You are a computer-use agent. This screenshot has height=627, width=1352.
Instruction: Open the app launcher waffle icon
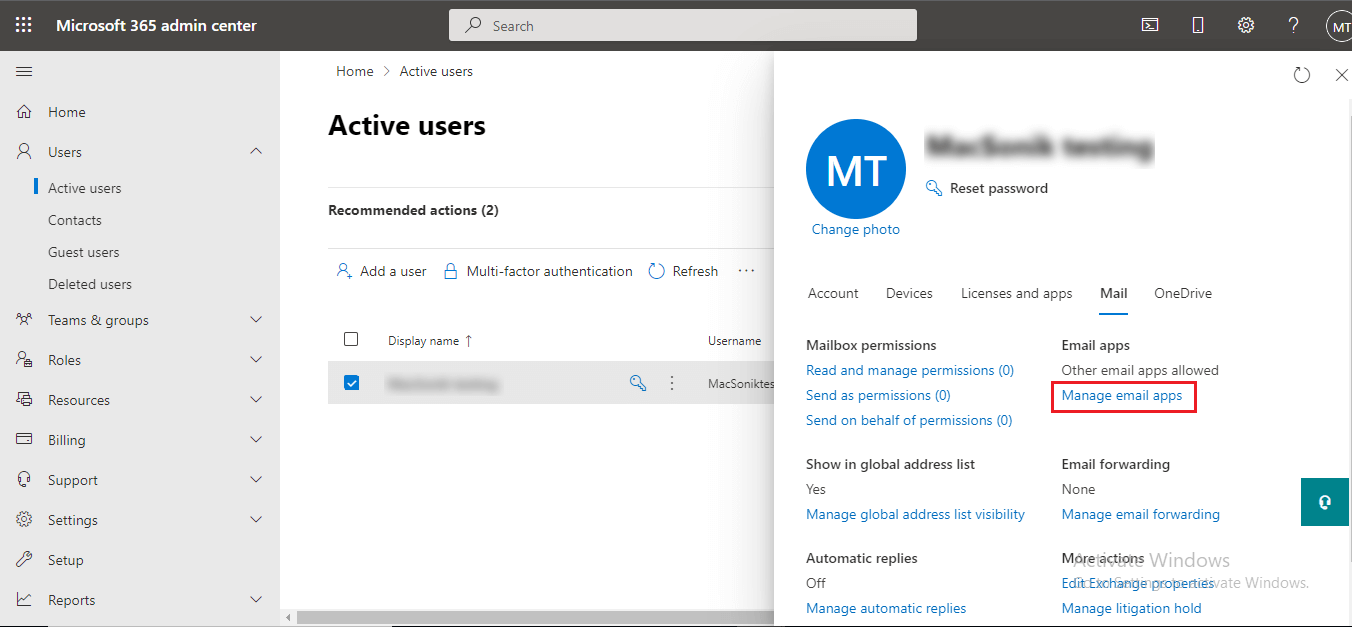(x=24, y=25)
